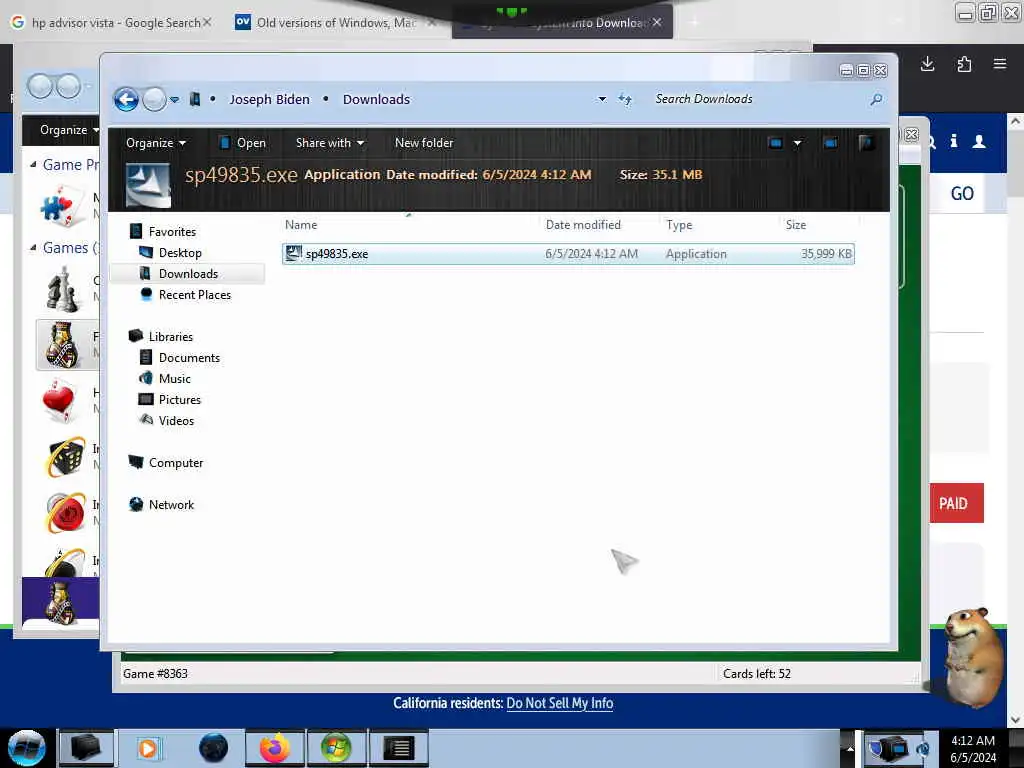Image resolution: width=1024 pixels, height=768 pixels.
Task: Open Windows Media Player from taskbar
Action: coord(148,748)
